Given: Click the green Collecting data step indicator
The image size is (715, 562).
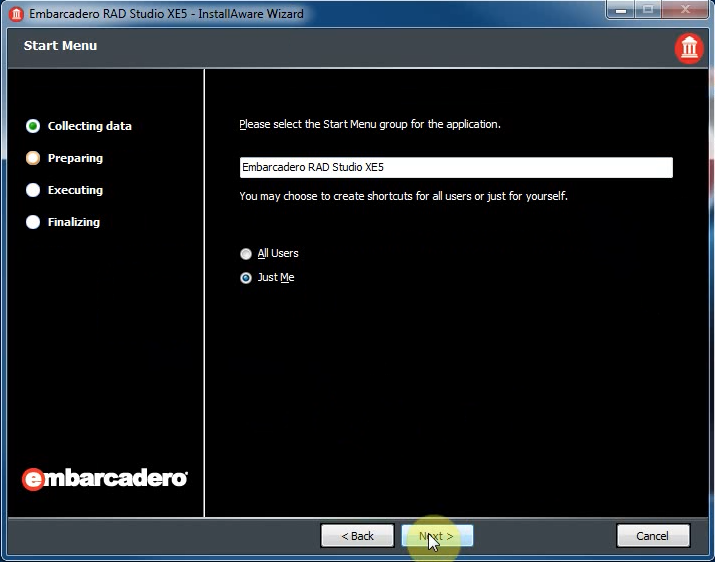Looking at the screenshot, I should (33, 126).
